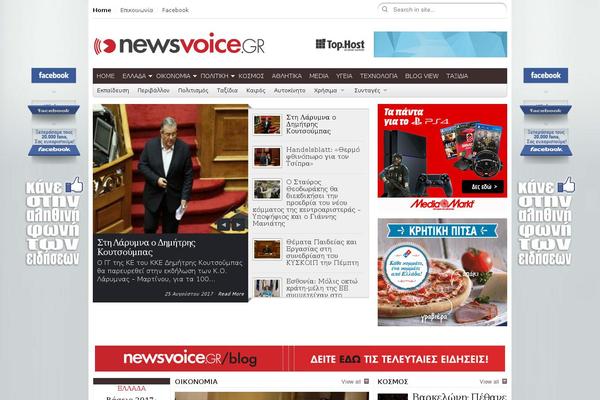The height and width of the screenshot is (400, 600).
Task: Click ΟΙΚΟΝΟΜΙΑ section View all icon
Action: (x=366, y=381)
